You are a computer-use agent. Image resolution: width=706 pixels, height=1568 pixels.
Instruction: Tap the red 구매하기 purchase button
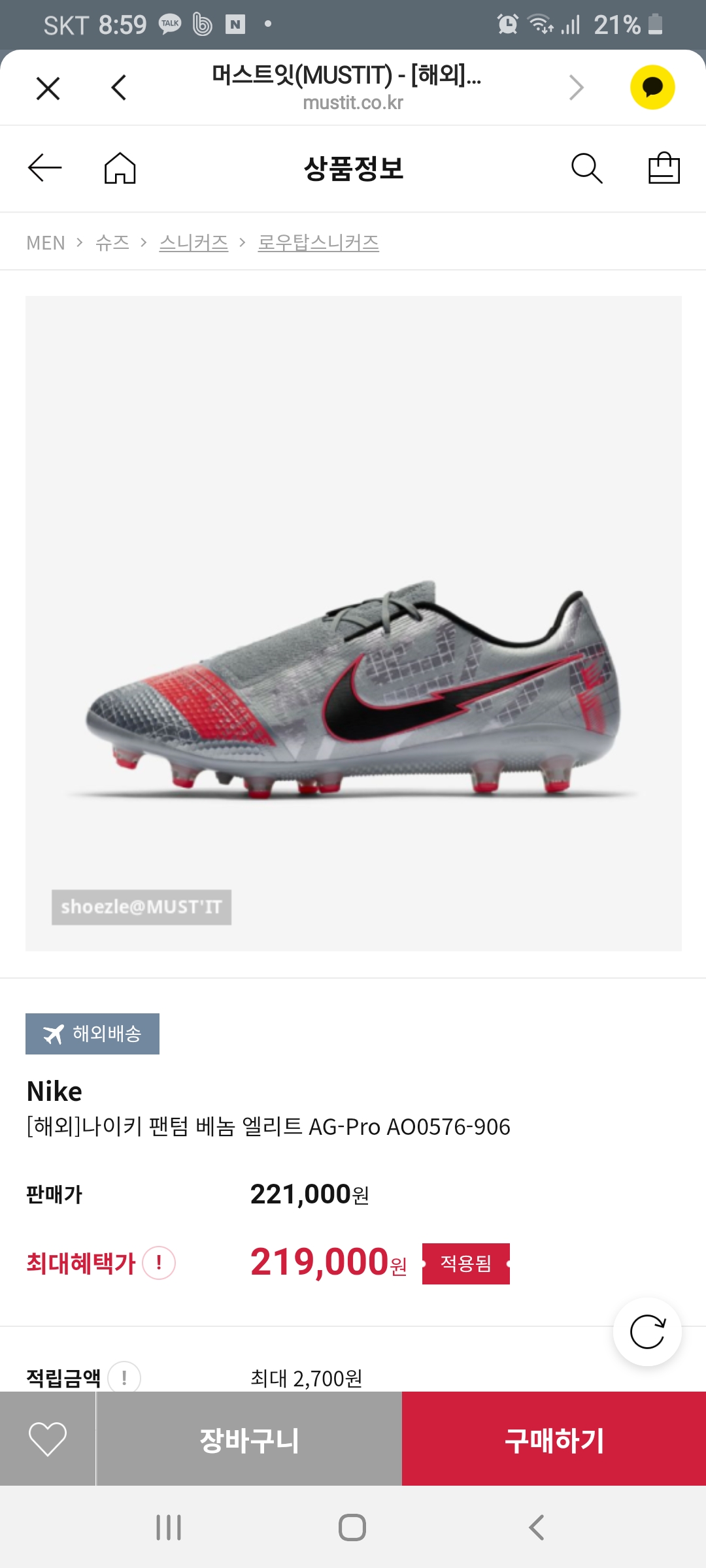[x=554, y=1439]
